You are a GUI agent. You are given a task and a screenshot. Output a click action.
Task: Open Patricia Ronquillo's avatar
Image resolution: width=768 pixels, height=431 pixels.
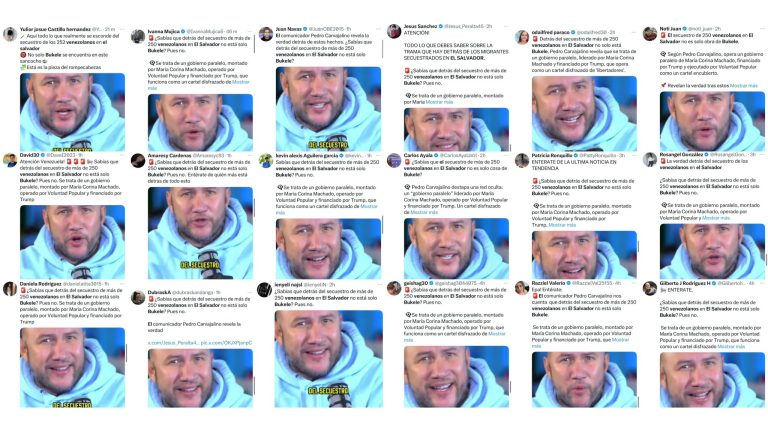pos(522,160)
